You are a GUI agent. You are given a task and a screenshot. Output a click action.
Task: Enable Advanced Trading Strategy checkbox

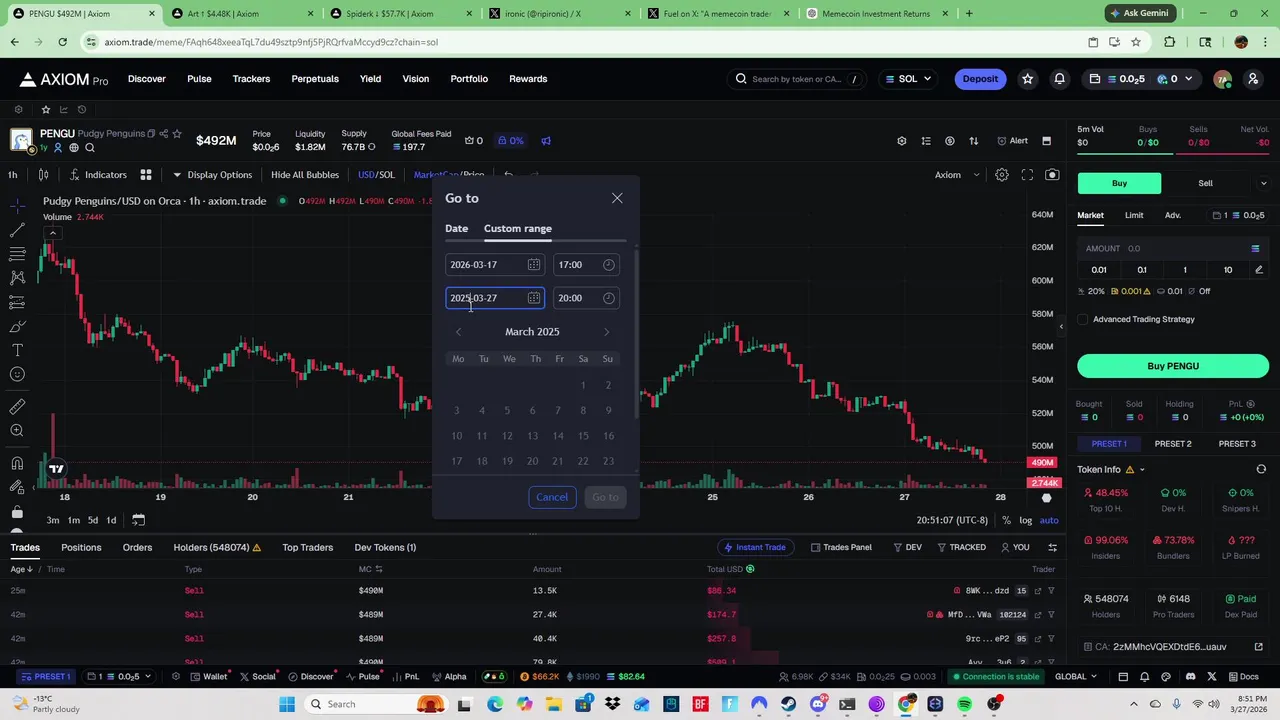(x=1083, y=319)
